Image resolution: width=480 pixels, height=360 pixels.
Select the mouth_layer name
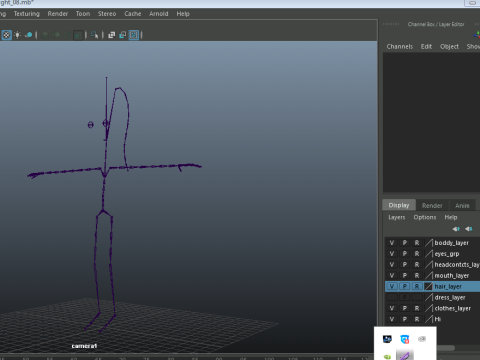point(452,276)
